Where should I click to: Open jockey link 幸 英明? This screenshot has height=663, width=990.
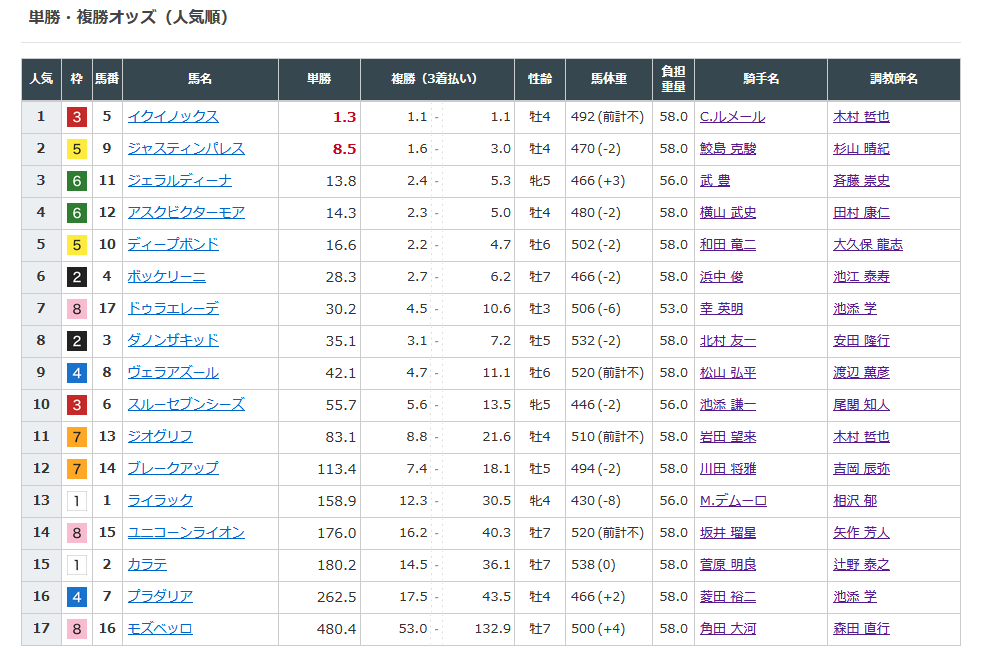coord(722,309)
